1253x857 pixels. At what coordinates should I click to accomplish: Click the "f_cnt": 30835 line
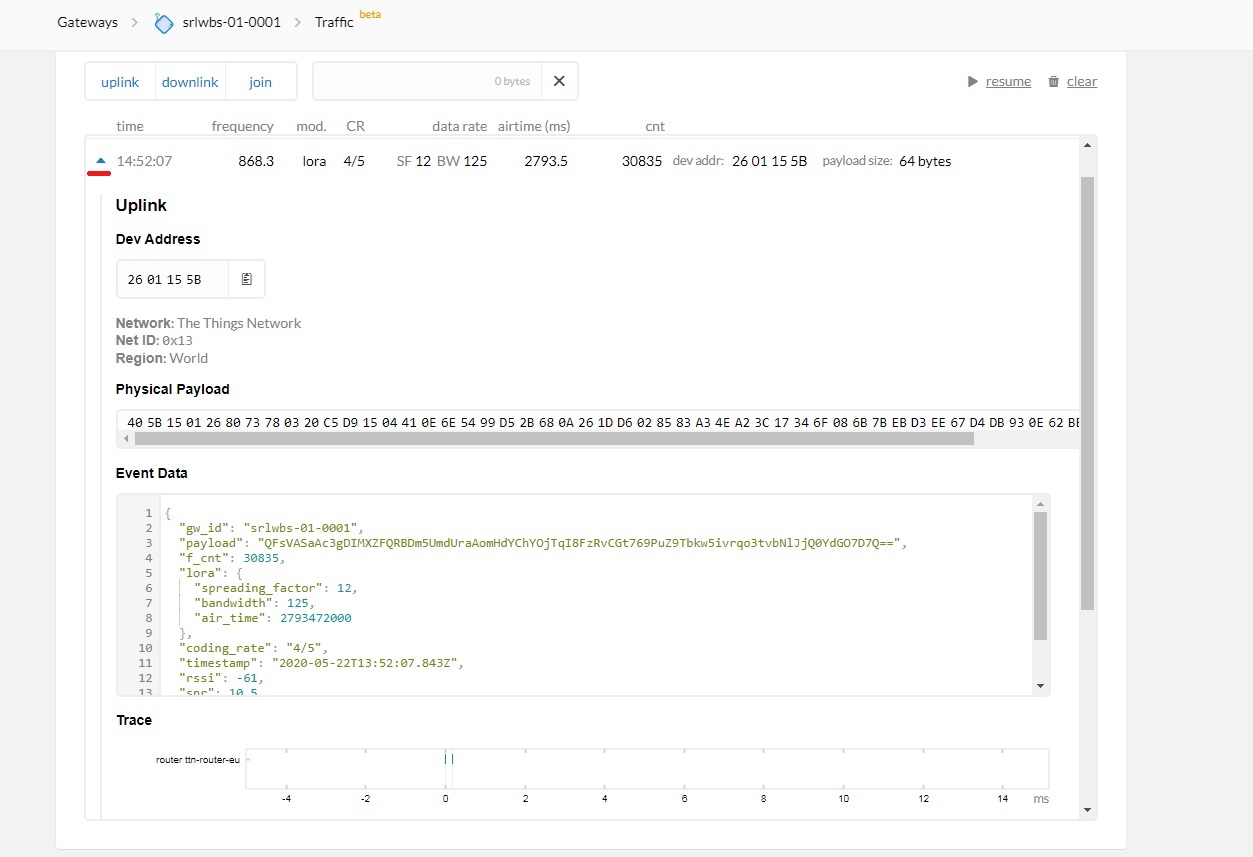(233, 558)
